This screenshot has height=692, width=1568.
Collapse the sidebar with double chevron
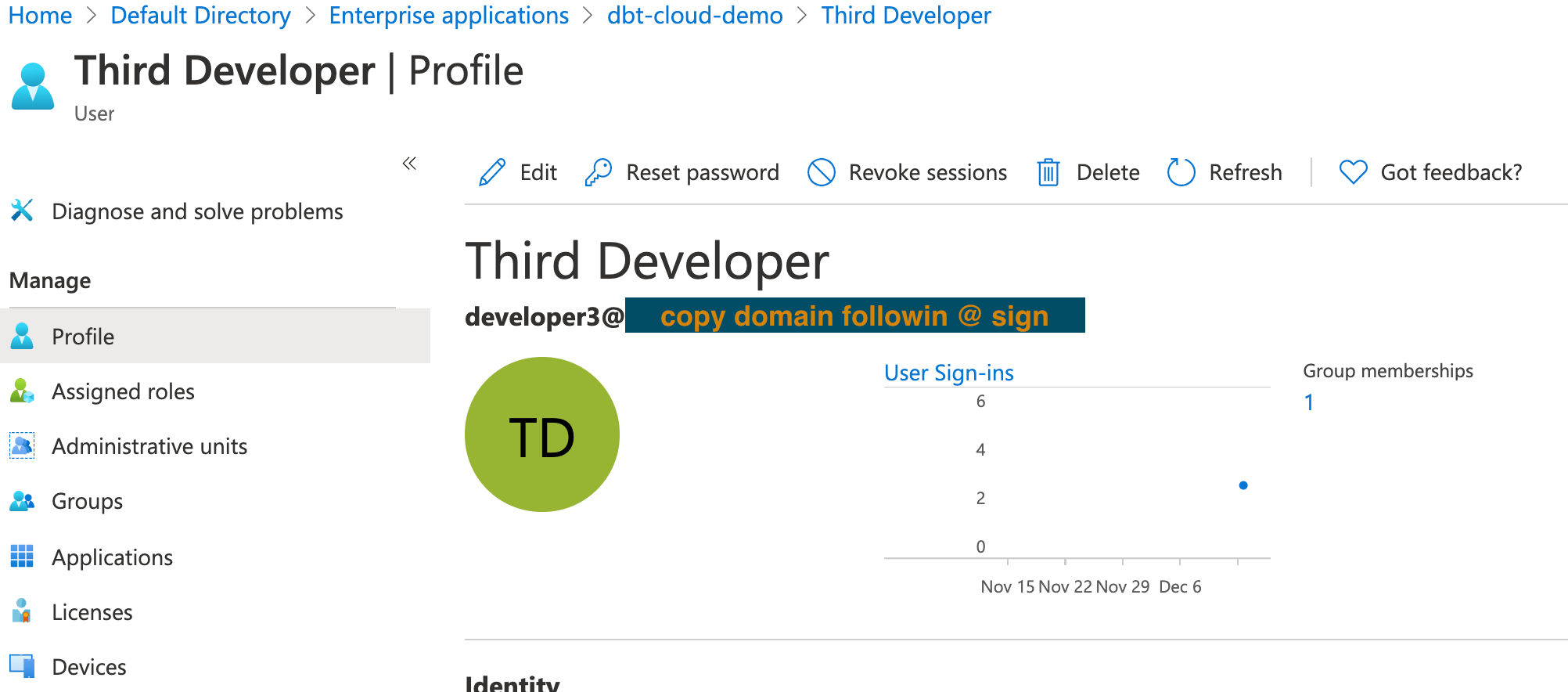[409, 164]
